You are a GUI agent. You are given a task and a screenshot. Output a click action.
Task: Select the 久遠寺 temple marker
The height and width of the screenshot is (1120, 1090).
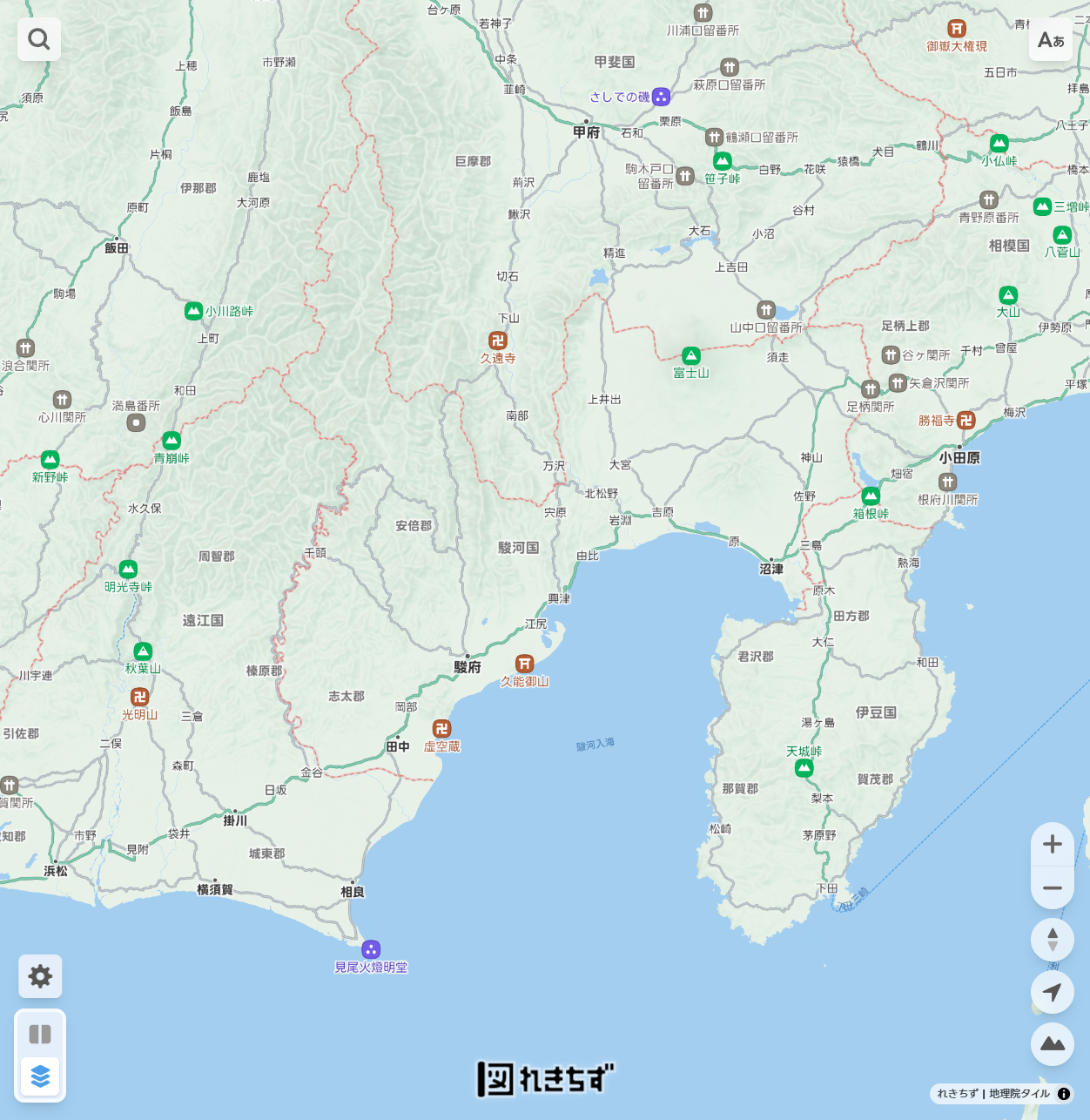(x=498, y=341)
